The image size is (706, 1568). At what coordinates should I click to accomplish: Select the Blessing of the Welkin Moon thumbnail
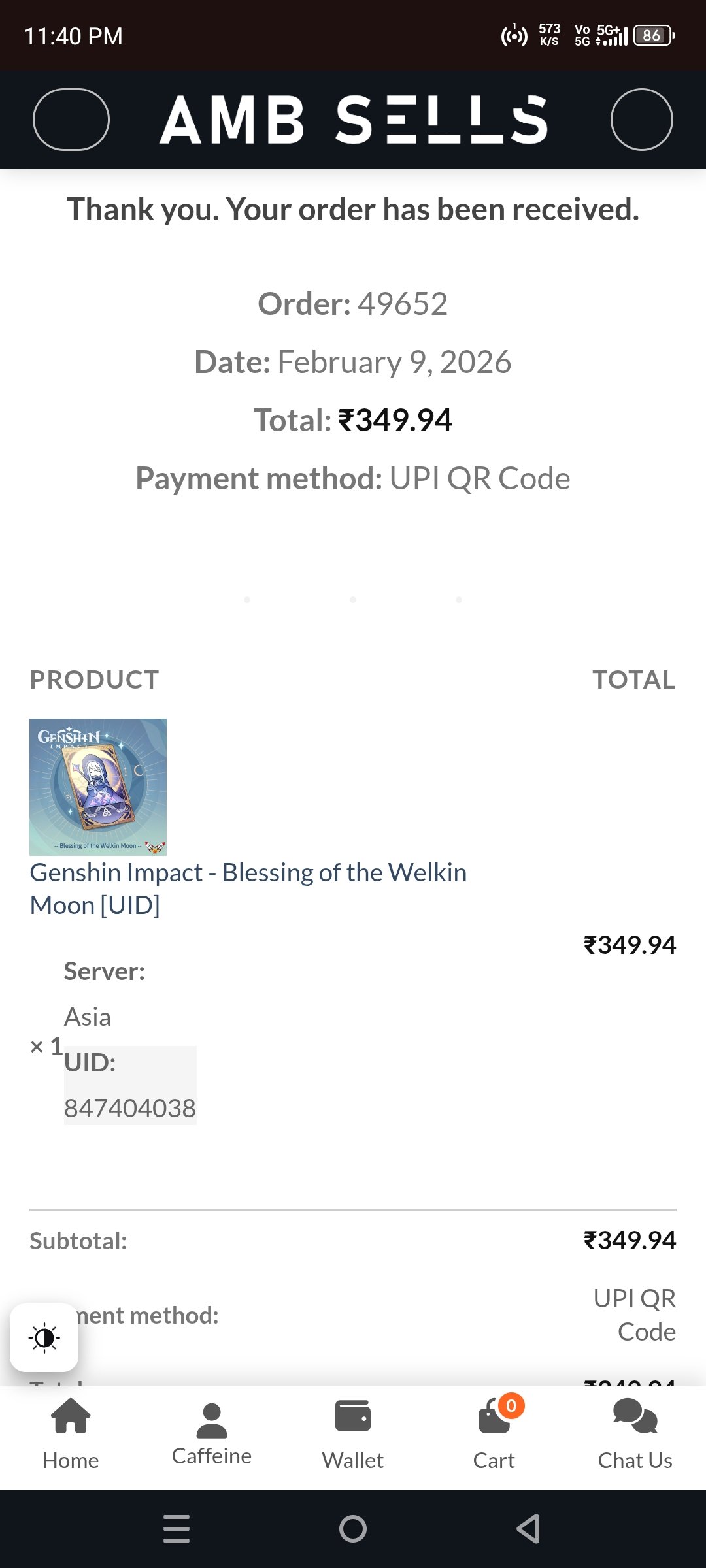point(99,786)
